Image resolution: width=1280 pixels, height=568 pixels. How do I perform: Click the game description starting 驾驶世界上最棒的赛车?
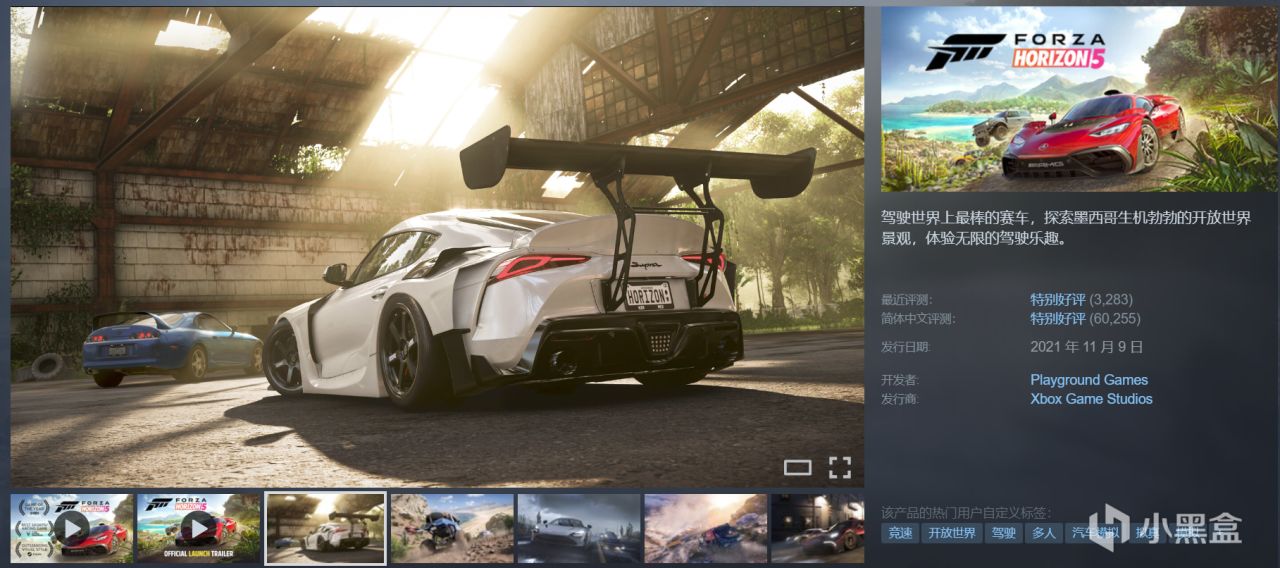1066,228
